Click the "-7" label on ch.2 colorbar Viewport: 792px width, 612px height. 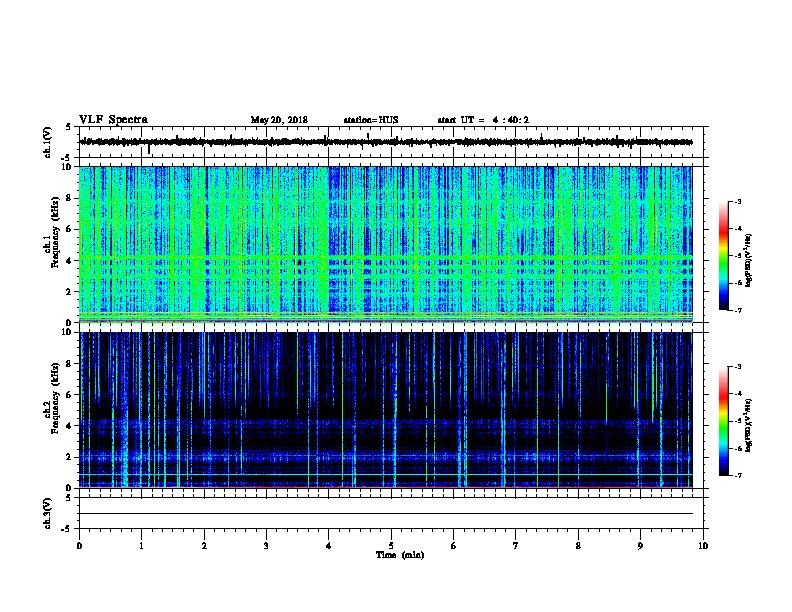click(x=738, y=476)
